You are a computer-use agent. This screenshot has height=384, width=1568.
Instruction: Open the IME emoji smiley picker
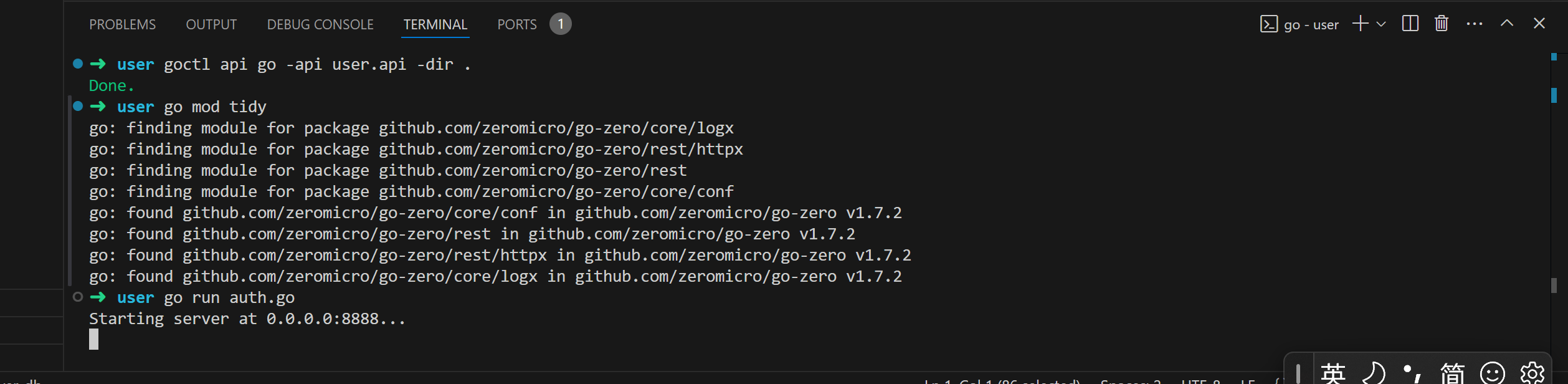coord(1492,373)
